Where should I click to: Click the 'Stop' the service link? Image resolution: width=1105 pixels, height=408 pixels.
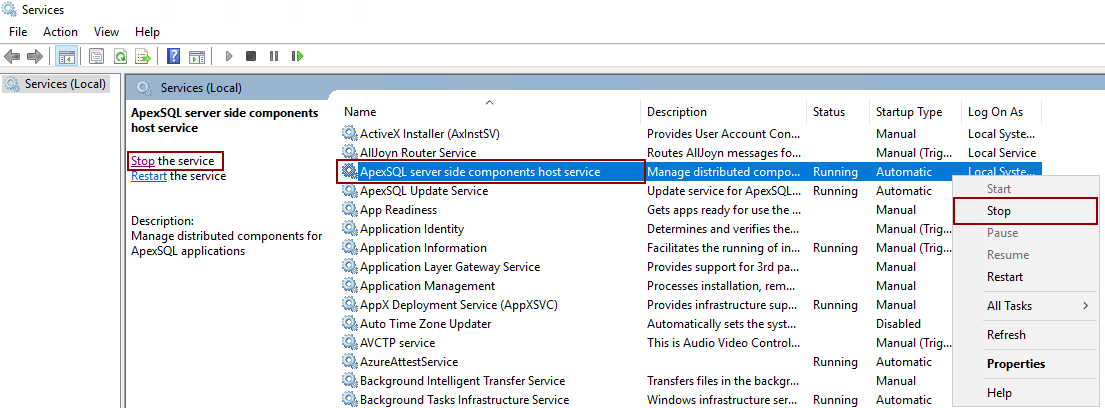click(x=142, y=161)
